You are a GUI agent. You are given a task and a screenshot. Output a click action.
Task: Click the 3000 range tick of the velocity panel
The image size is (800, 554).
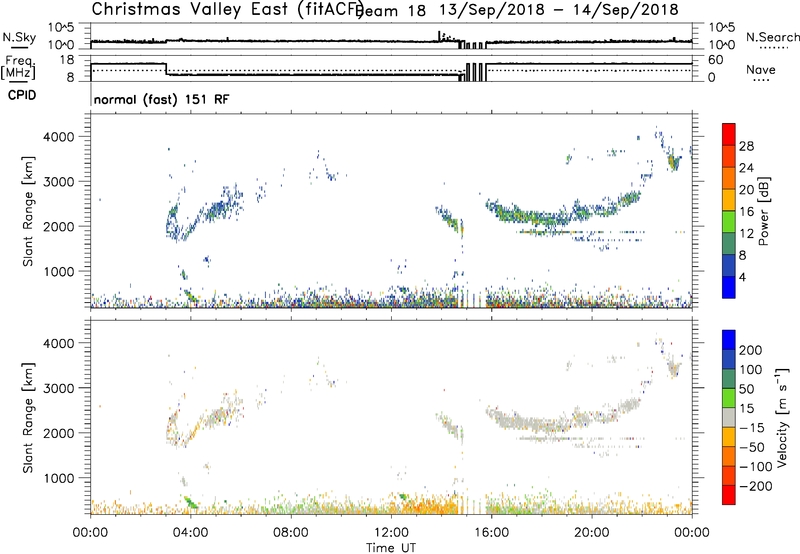59,388
